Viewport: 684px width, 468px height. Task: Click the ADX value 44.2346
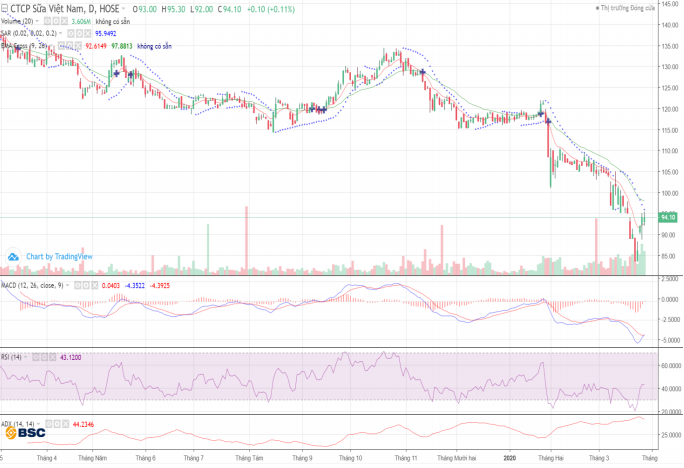83,424
